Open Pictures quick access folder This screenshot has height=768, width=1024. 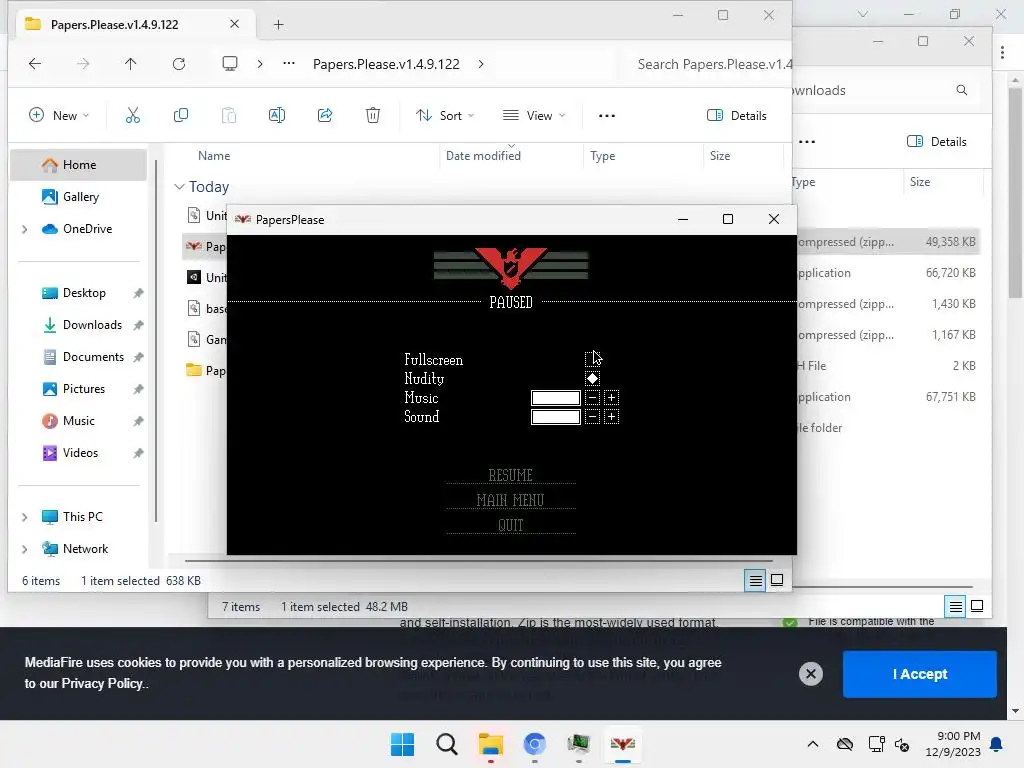point(84,389)
